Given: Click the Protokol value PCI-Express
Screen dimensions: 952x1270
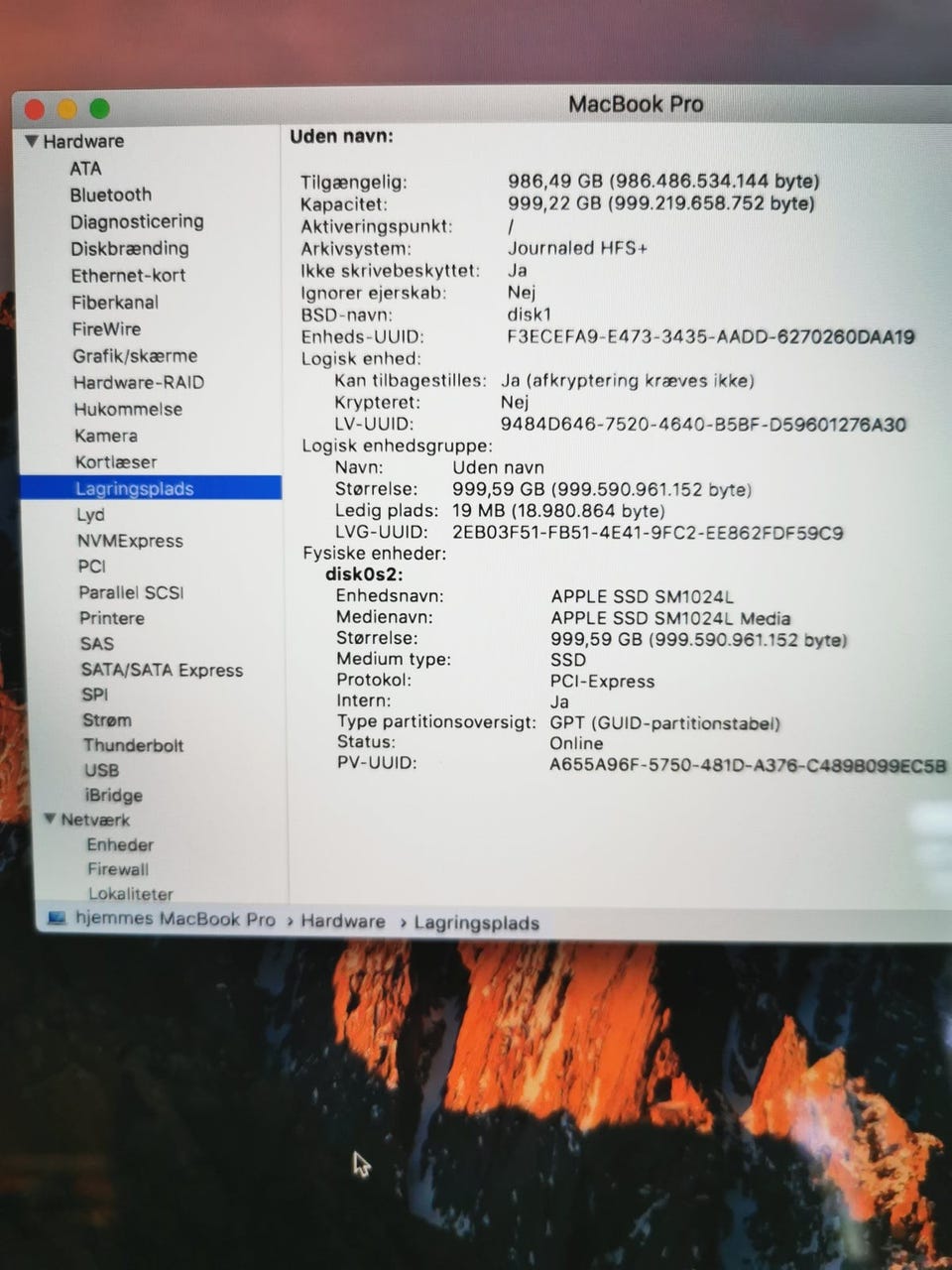Looking at the screenshot, I should point(602,682).
